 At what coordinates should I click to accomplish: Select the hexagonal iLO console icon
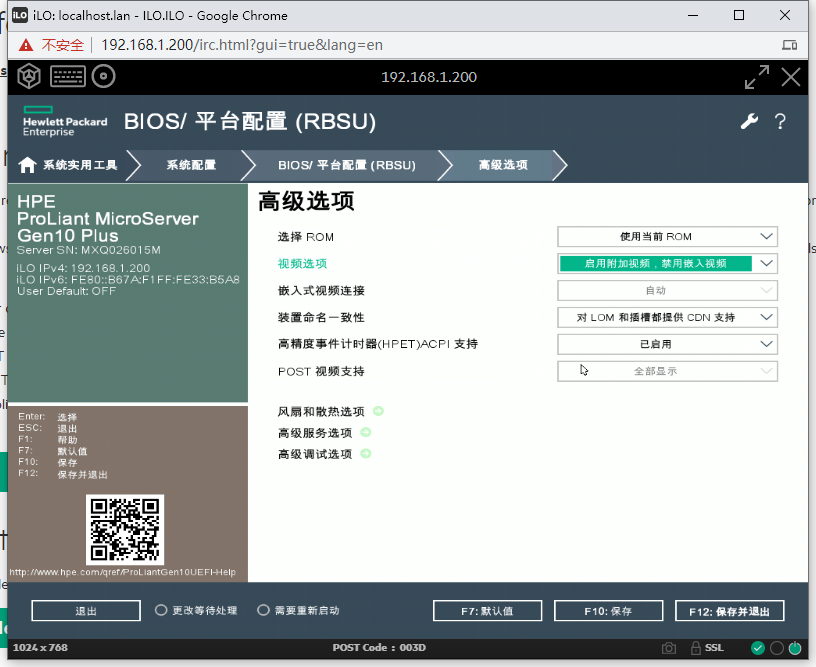point(28,76)
